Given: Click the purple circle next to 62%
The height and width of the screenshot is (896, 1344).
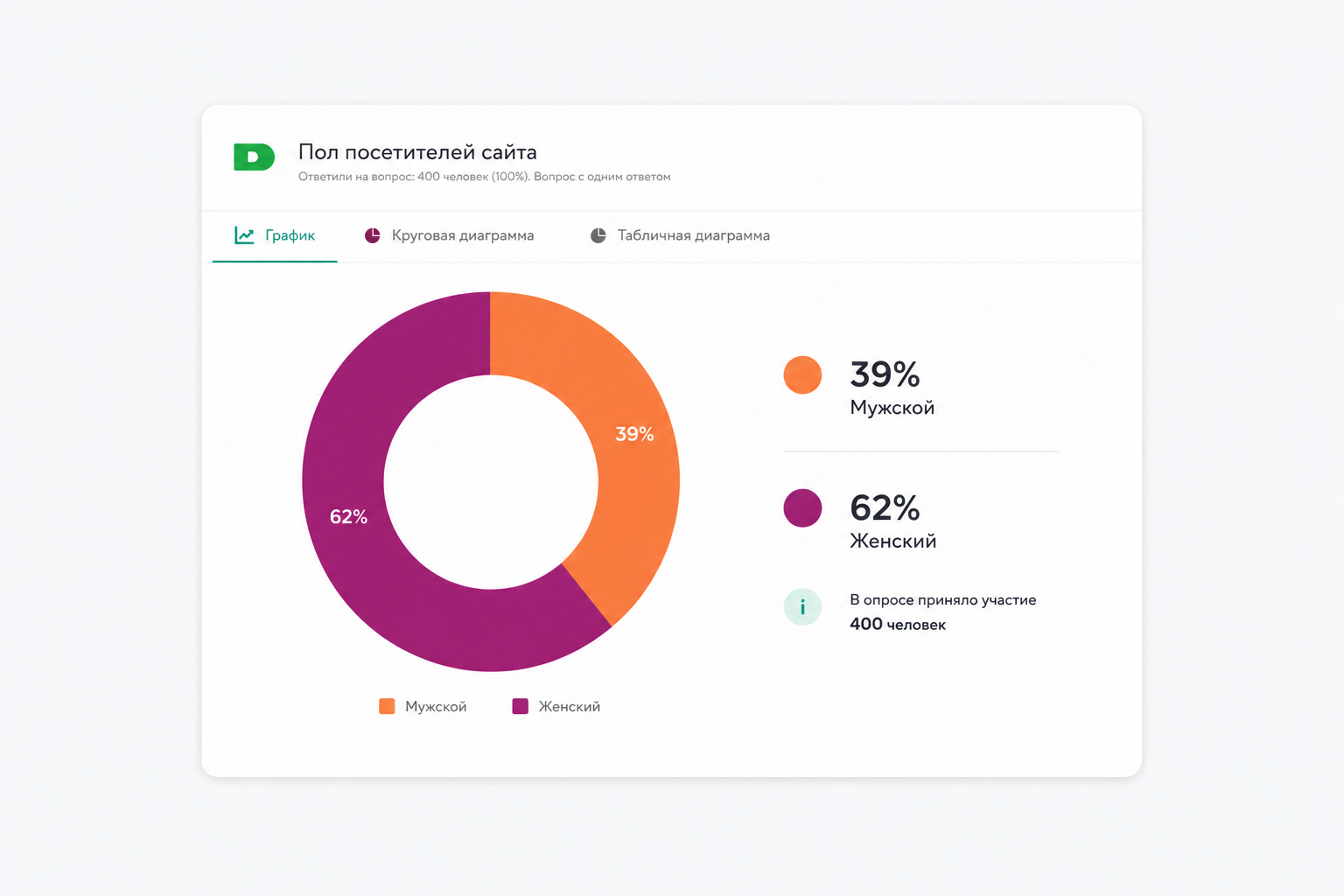Looking at the screenshot, I should pos(802,508).
